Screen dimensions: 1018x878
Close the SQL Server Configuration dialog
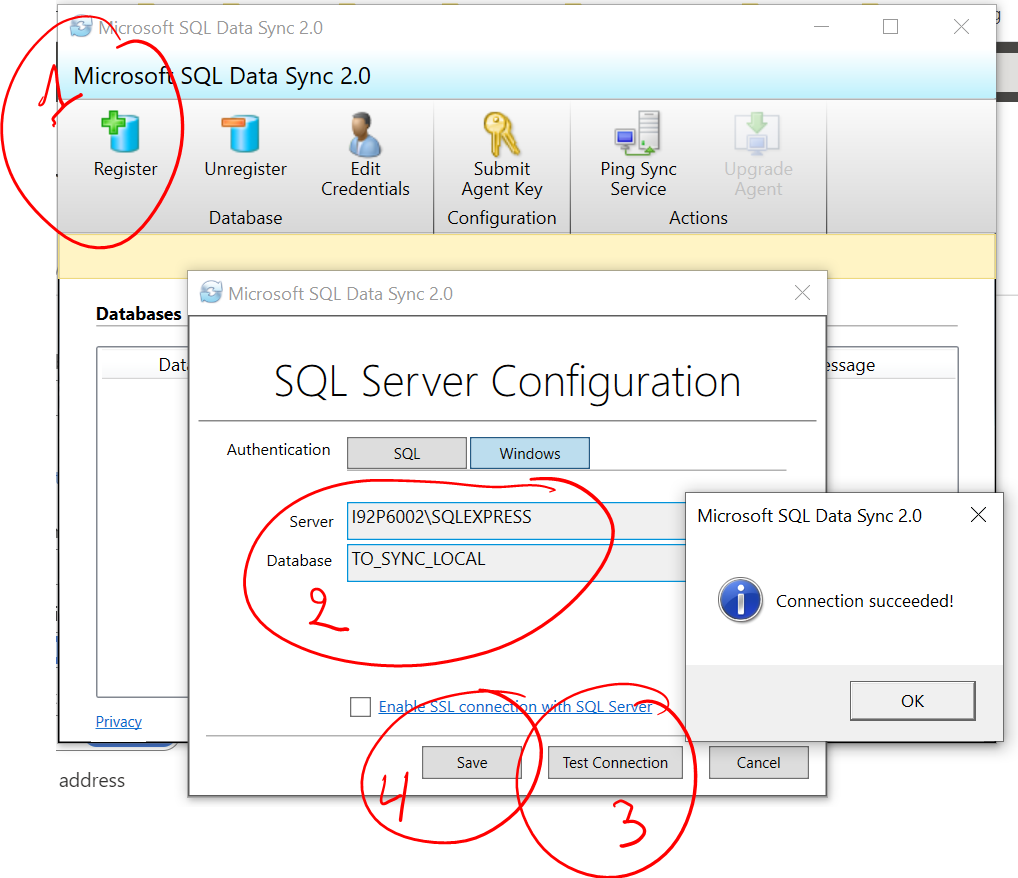point(802,293)
